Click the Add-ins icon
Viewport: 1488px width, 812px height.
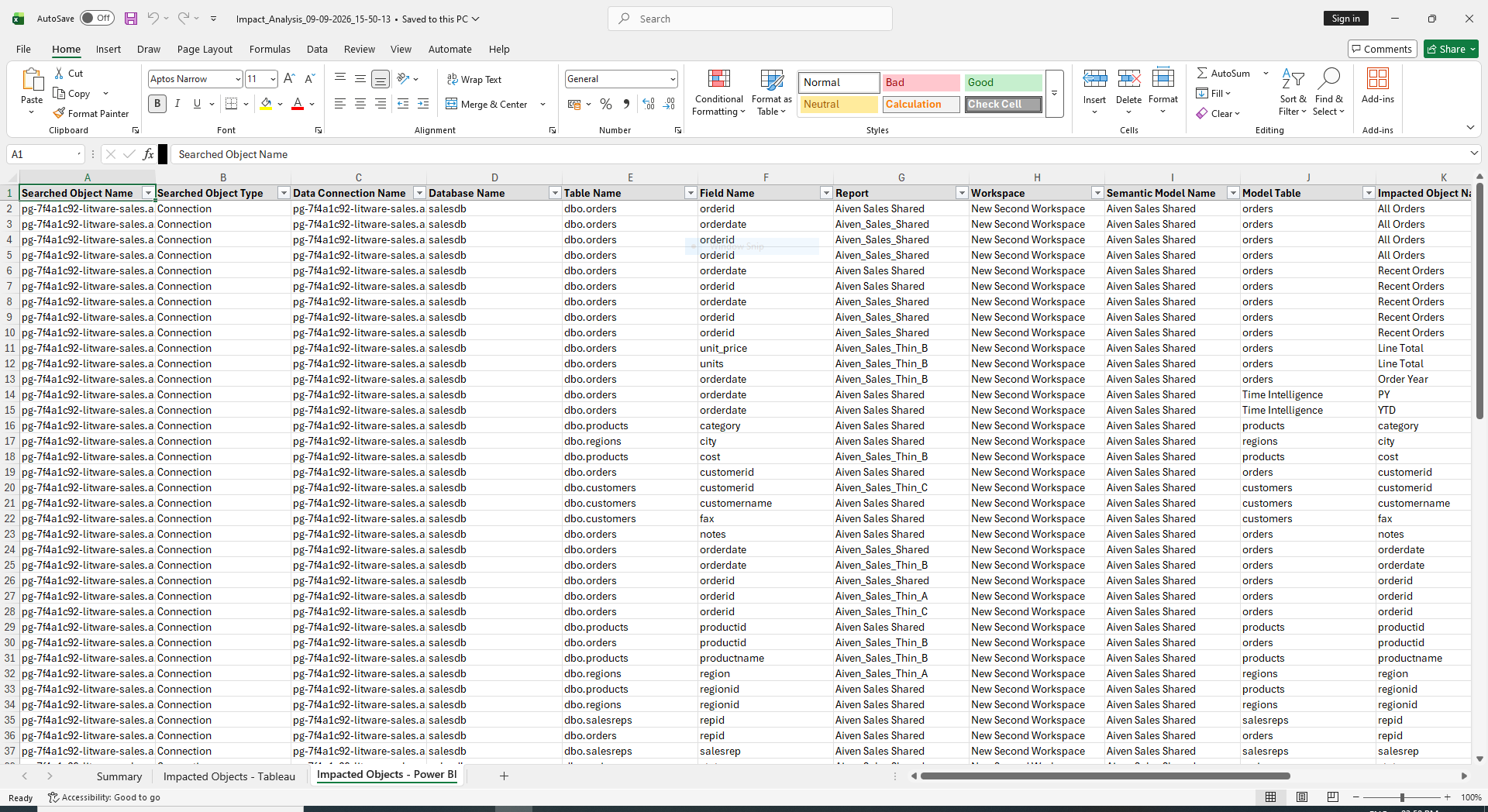click(1377, 79)
